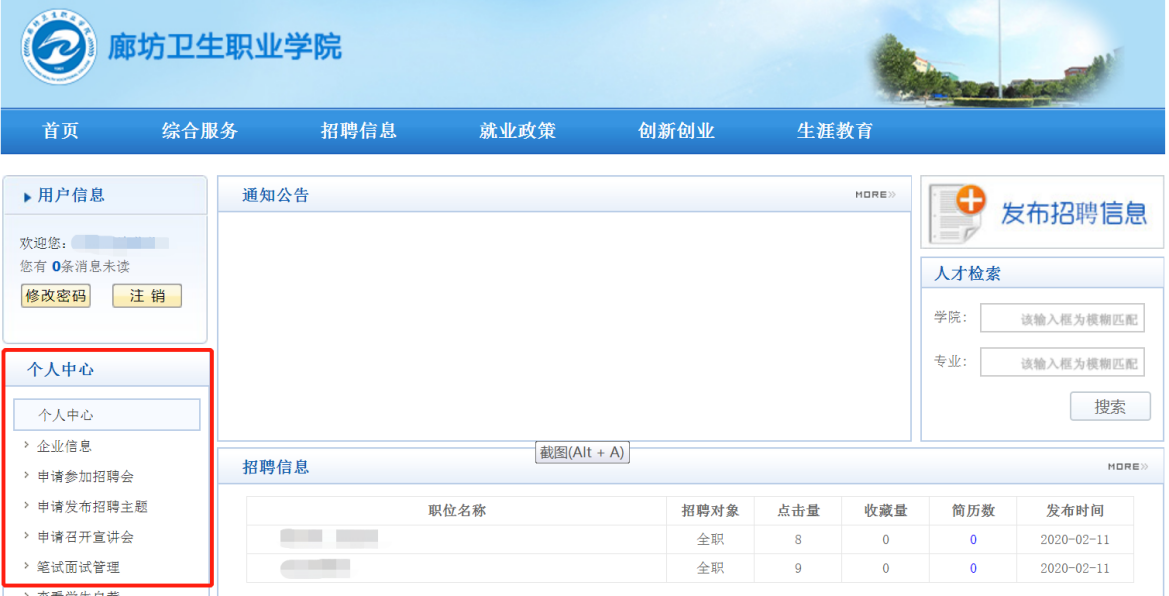Image resolution: width=1169 pixels, height=596 pixels.
Task: Expand 申请发布招聘主题 sidebar item
Action: (92, 507)
